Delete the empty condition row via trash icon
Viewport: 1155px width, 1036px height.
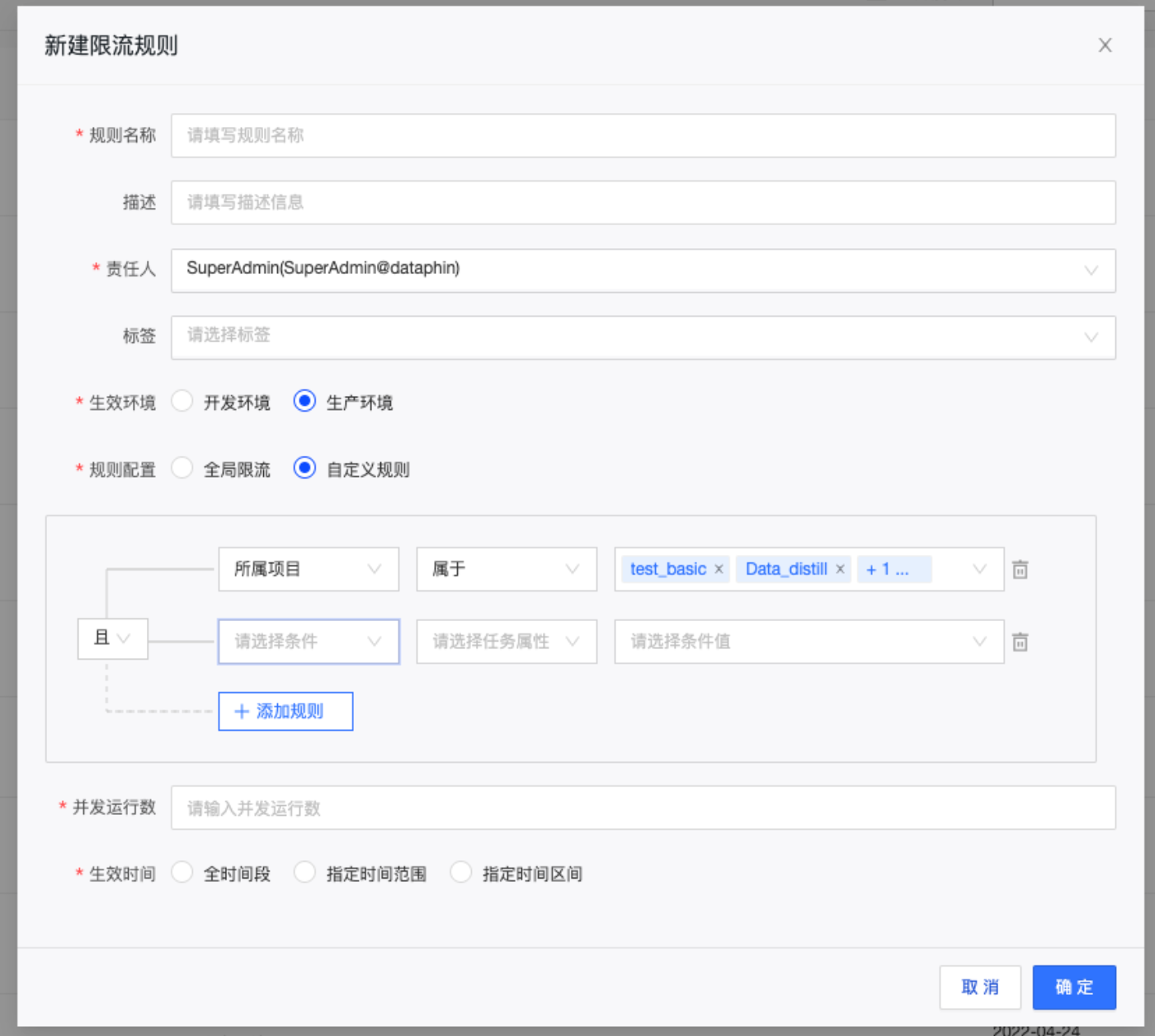pos(1020,641)
